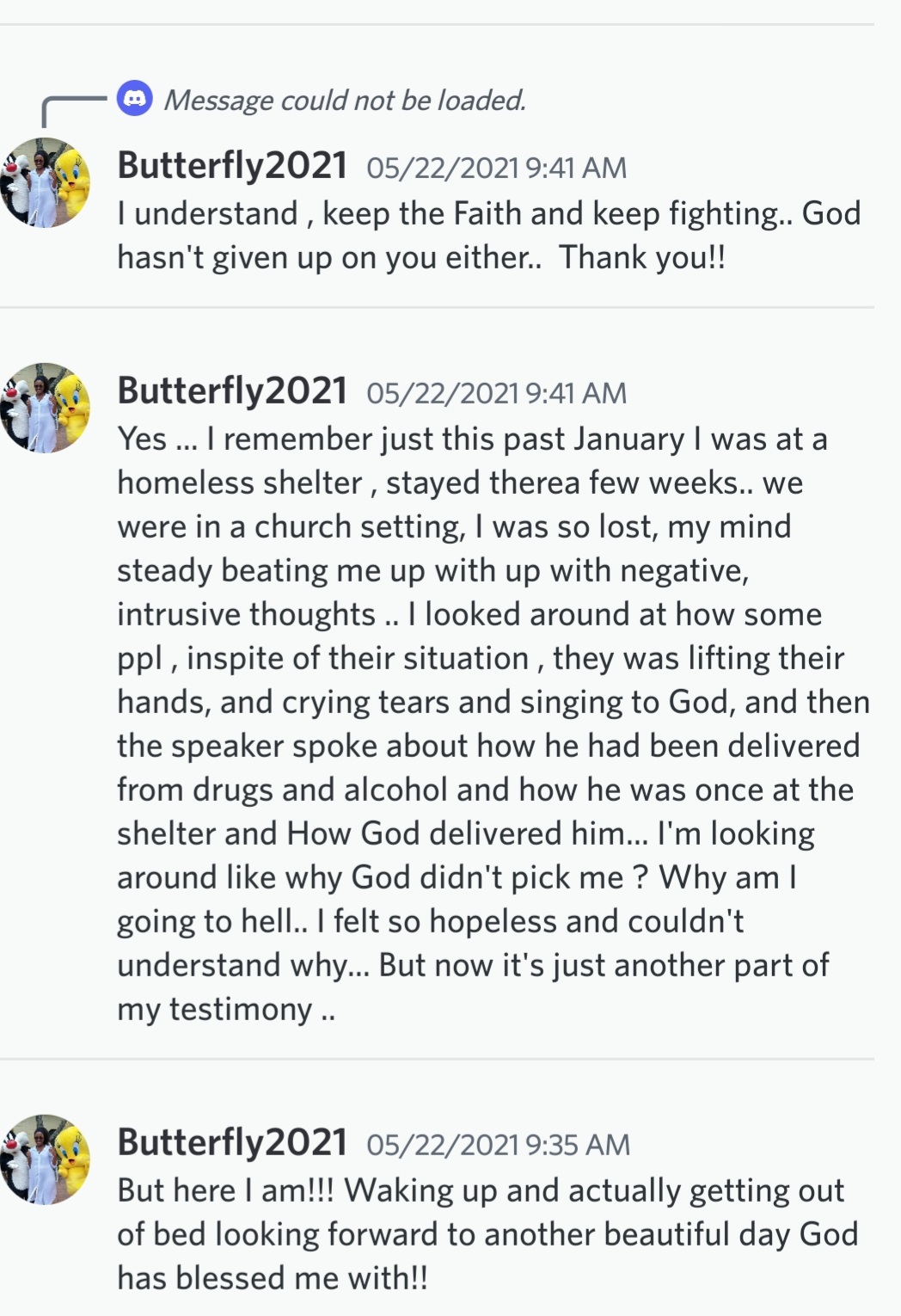Click the Discord logo beside the unloaded reply
This screenshot has width=901, height=1316.
click(135, 99)
